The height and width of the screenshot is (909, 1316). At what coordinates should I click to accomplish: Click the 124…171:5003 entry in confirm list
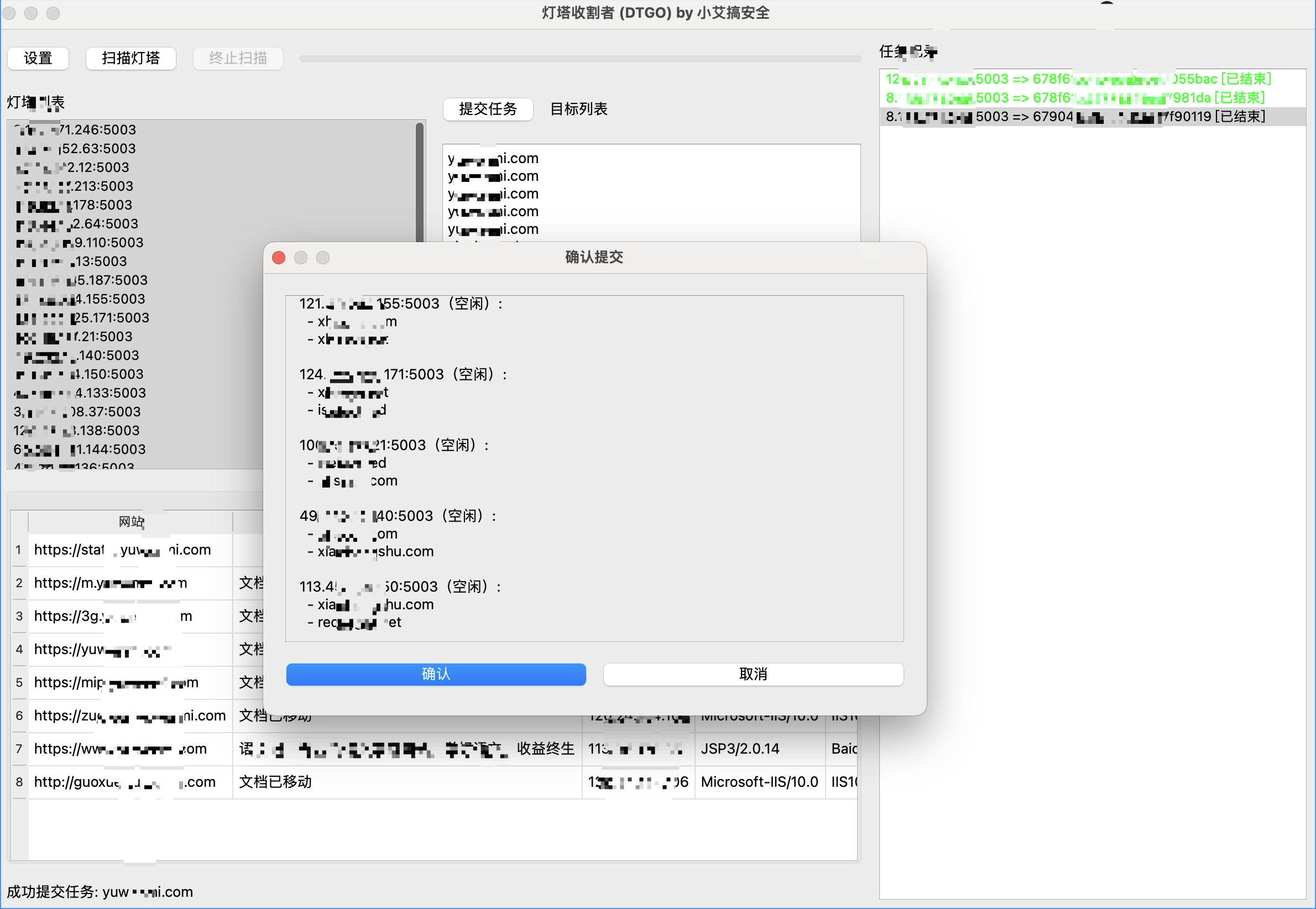tap(402, 374)
